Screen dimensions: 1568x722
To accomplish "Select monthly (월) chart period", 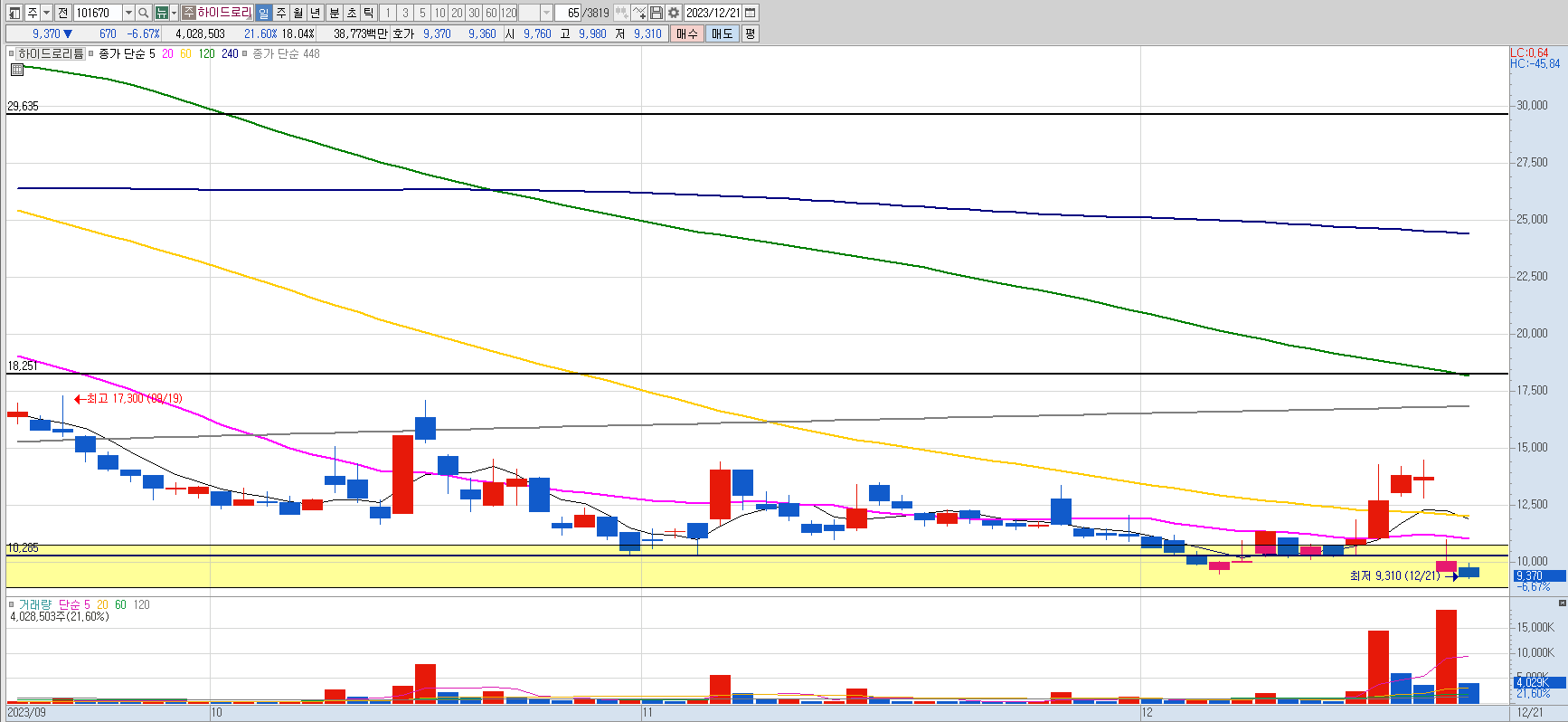I will click(298, 13).
